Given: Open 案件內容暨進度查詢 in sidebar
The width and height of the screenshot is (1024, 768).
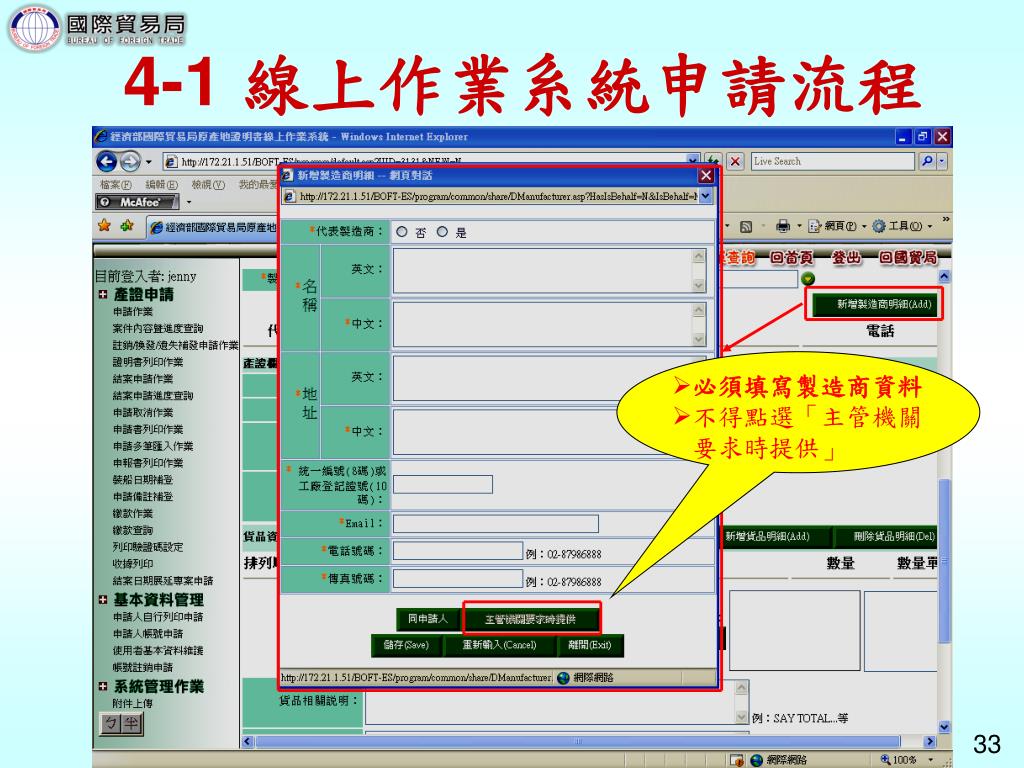Looking at the screenshot, I should [x=157, y=328].
